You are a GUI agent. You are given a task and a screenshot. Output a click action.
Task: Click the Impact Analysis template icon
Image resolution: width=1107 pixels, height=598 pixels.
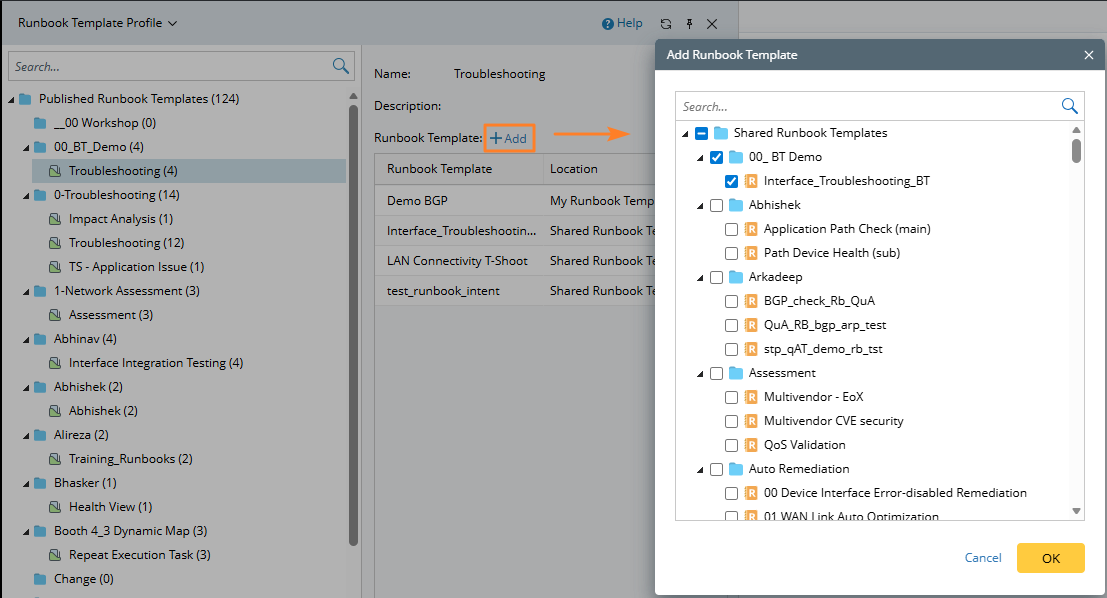[55, 219]
